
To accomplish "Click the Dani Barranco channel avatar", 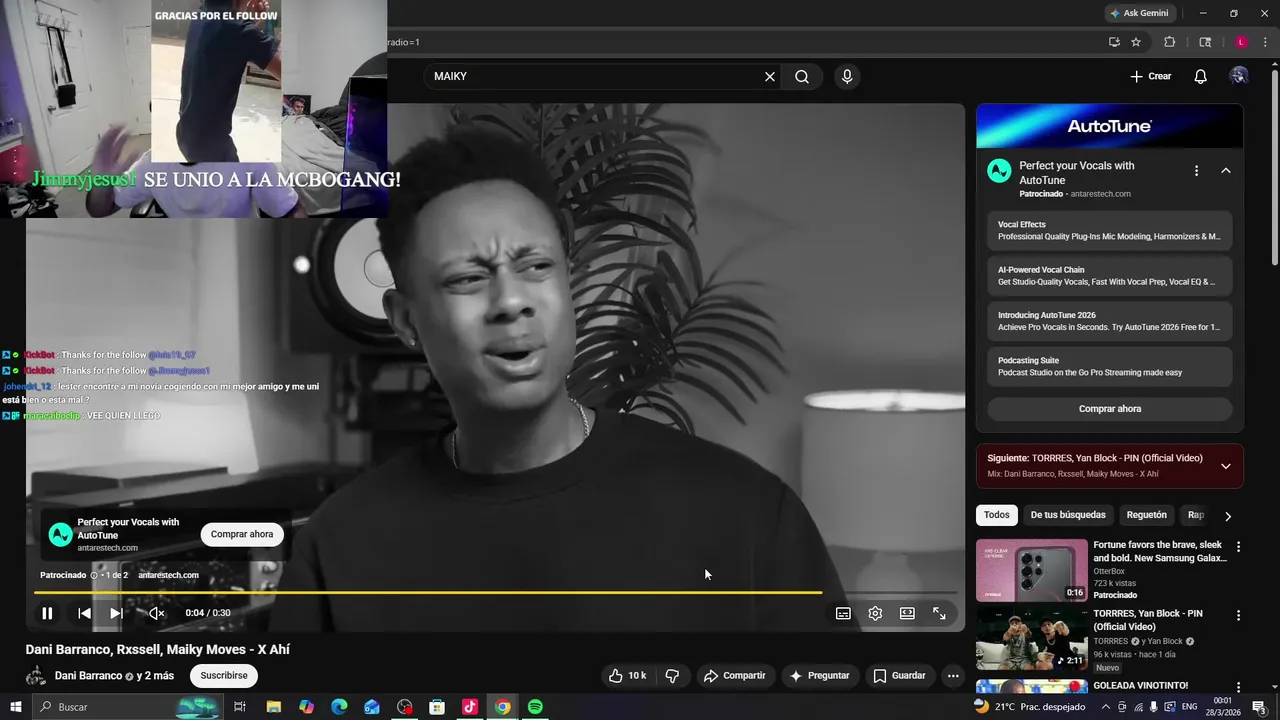I will pyautogui.click(x=36, y=676).
